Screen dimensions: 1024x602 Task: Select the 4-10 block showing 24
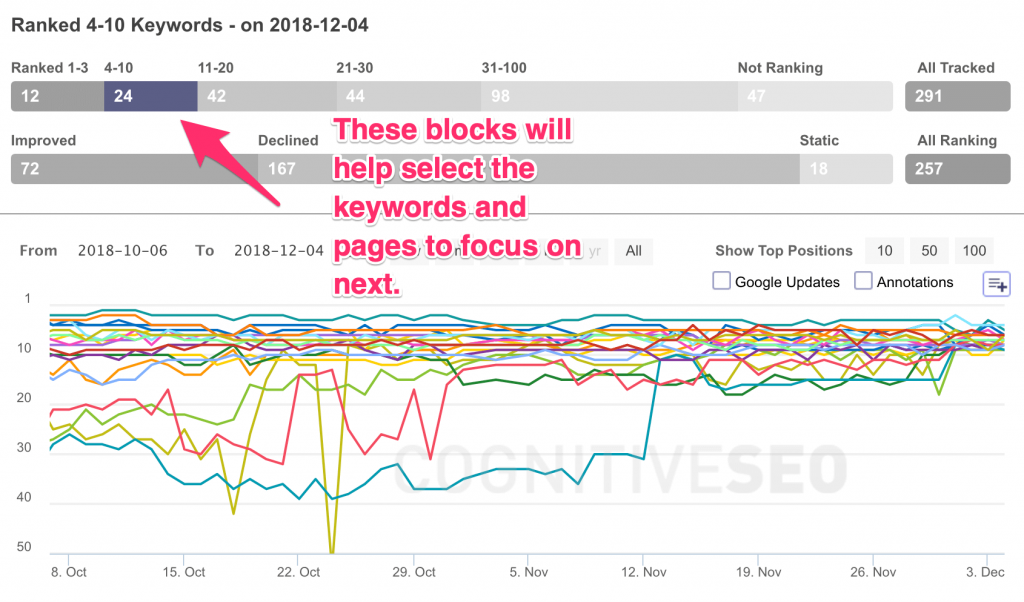151,96
